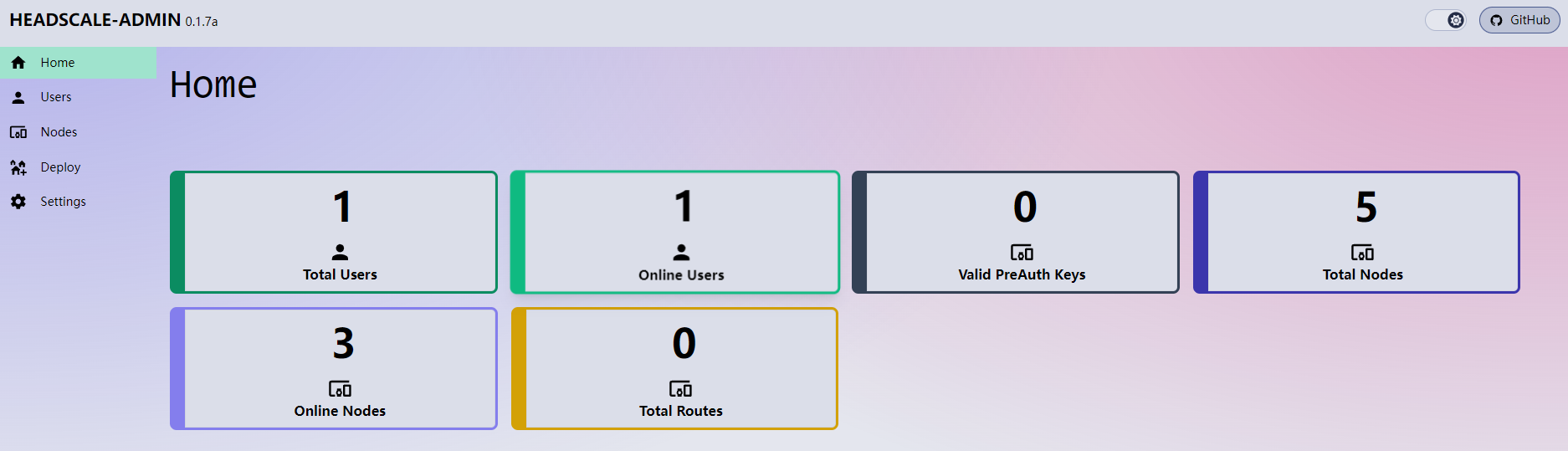1568x451 pixels.
Task: Select the Online Nodes card
Action: coord(334,369)
